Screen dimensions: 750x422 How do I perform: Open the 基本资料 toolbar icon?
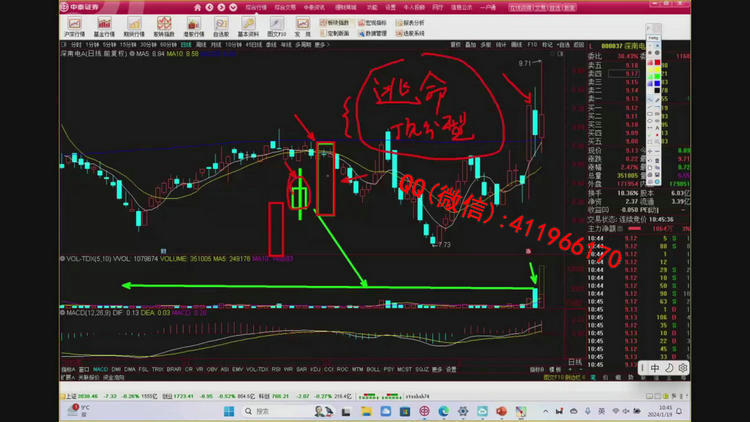pos(248,27)
